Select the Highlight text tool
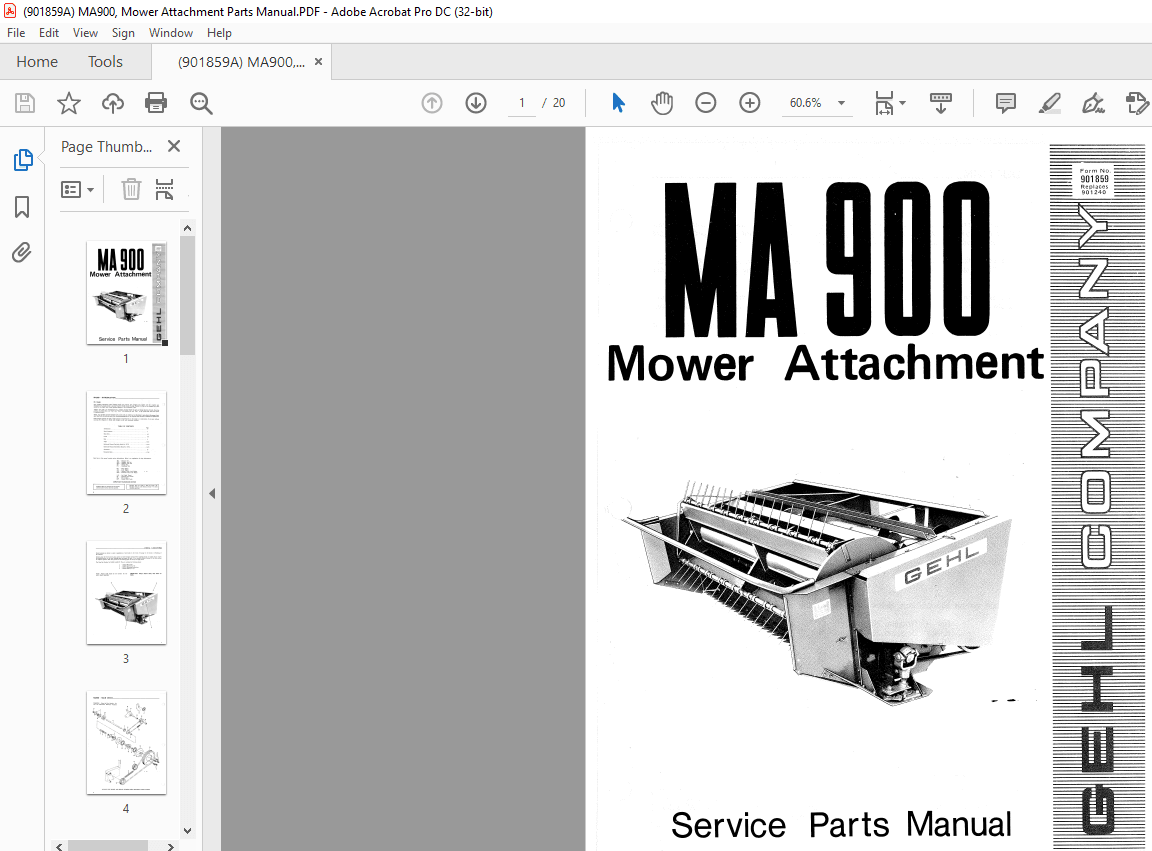The width and height of the screenshot is (1152, 851). coord(1049,103)
